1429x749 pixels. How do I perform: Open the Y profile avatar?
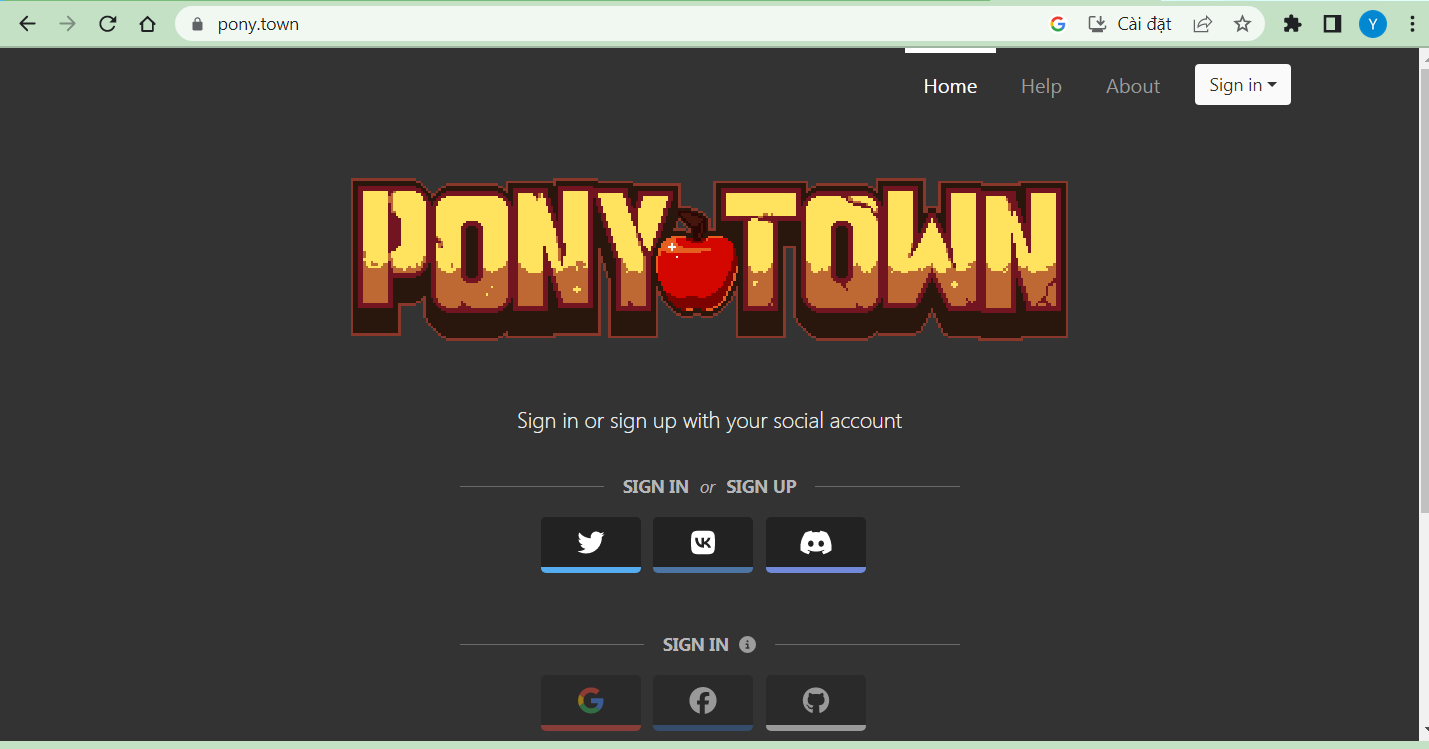pyautogui.click(x=1373, y=24)
